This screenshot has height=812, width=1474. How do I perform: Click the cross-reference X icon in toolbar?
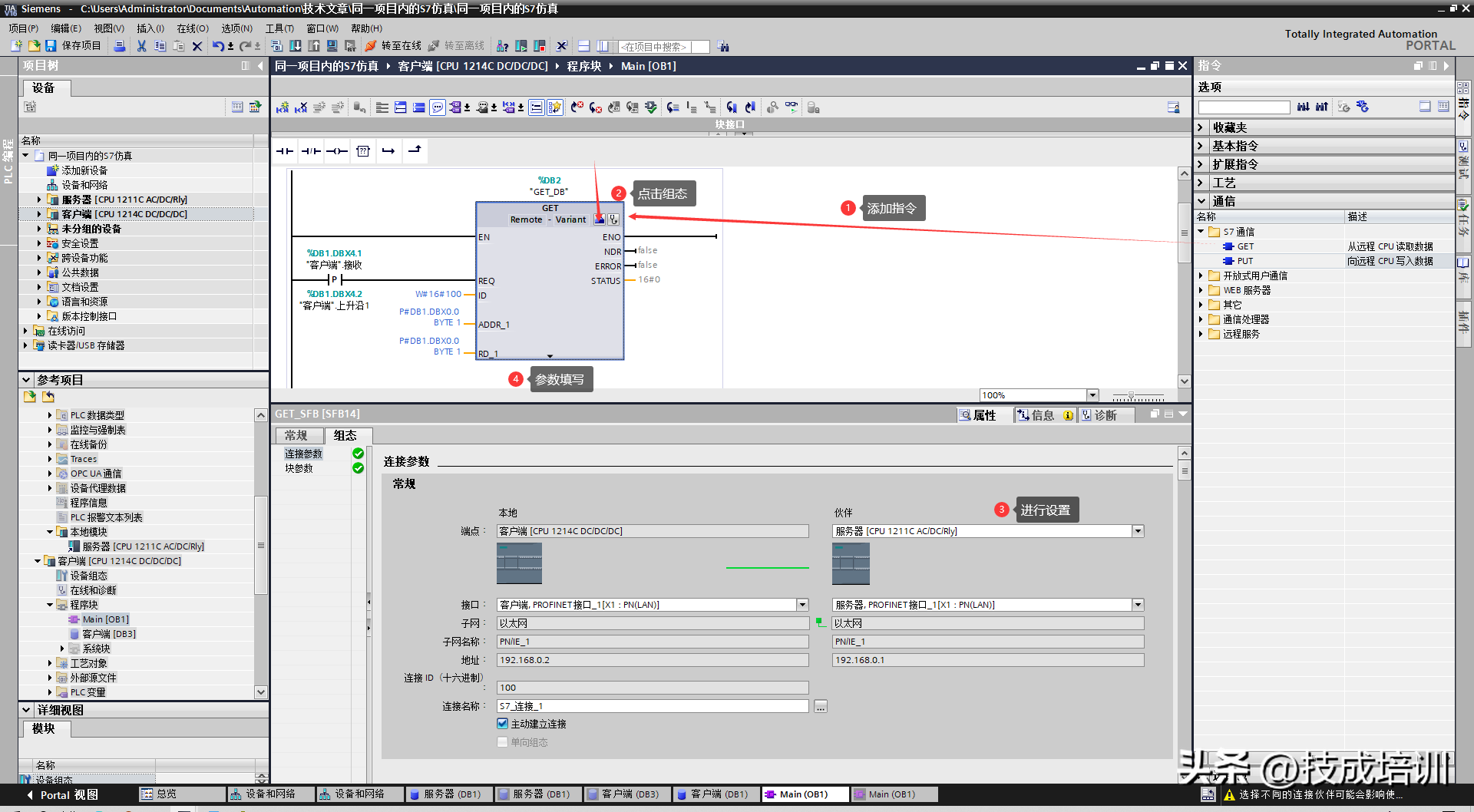pos(561,46)
